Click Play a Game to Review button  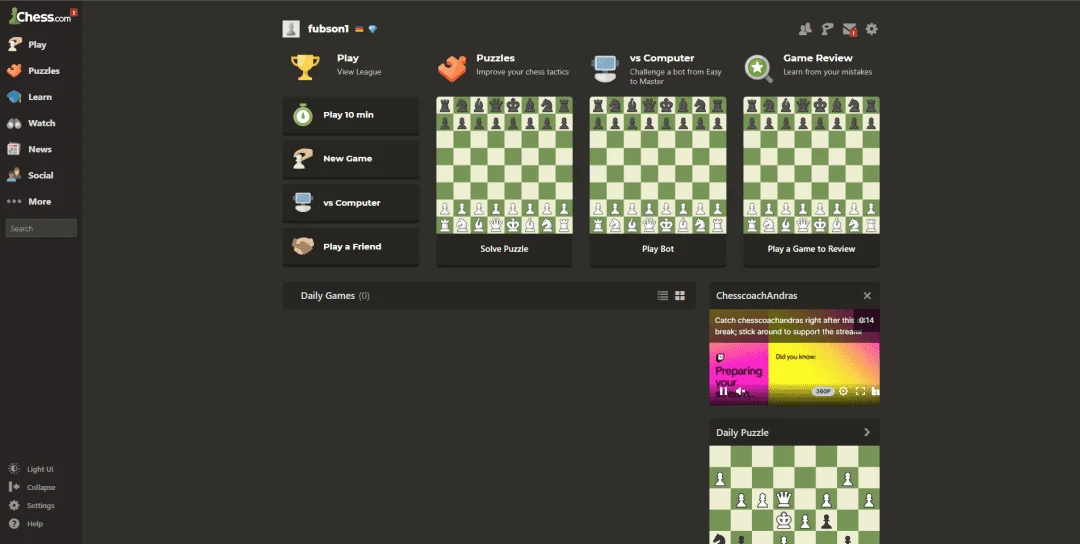(811, 249)
